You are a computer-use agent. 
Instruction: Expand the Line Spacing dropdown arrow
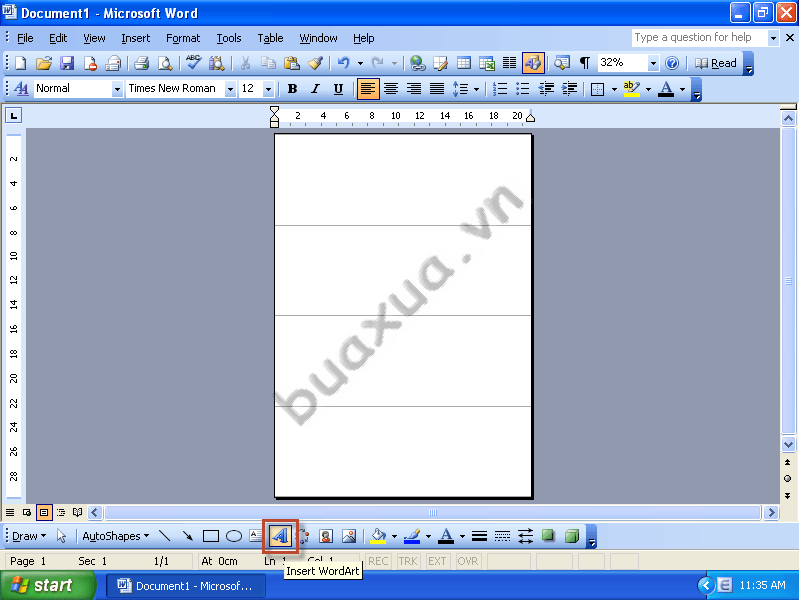(x=476, y=89)
